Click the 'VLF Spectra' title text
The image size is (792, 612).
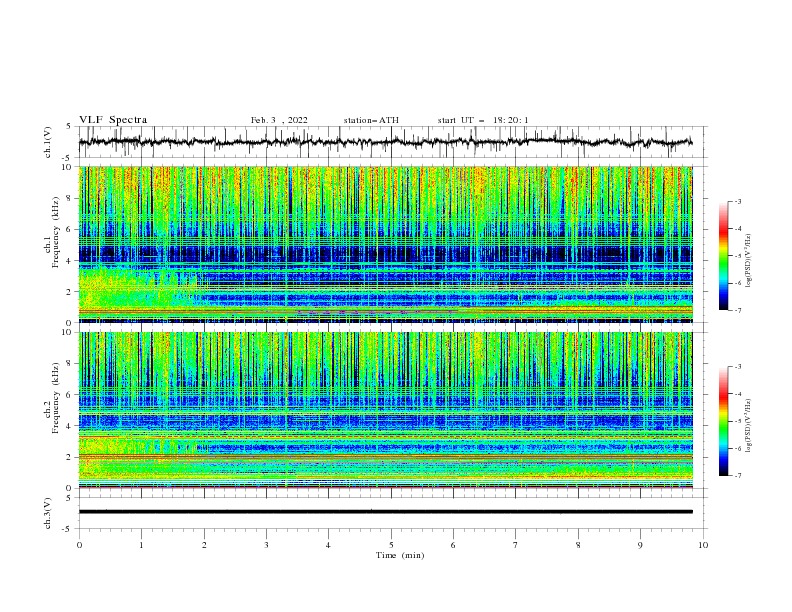click(x=113, y=120)
